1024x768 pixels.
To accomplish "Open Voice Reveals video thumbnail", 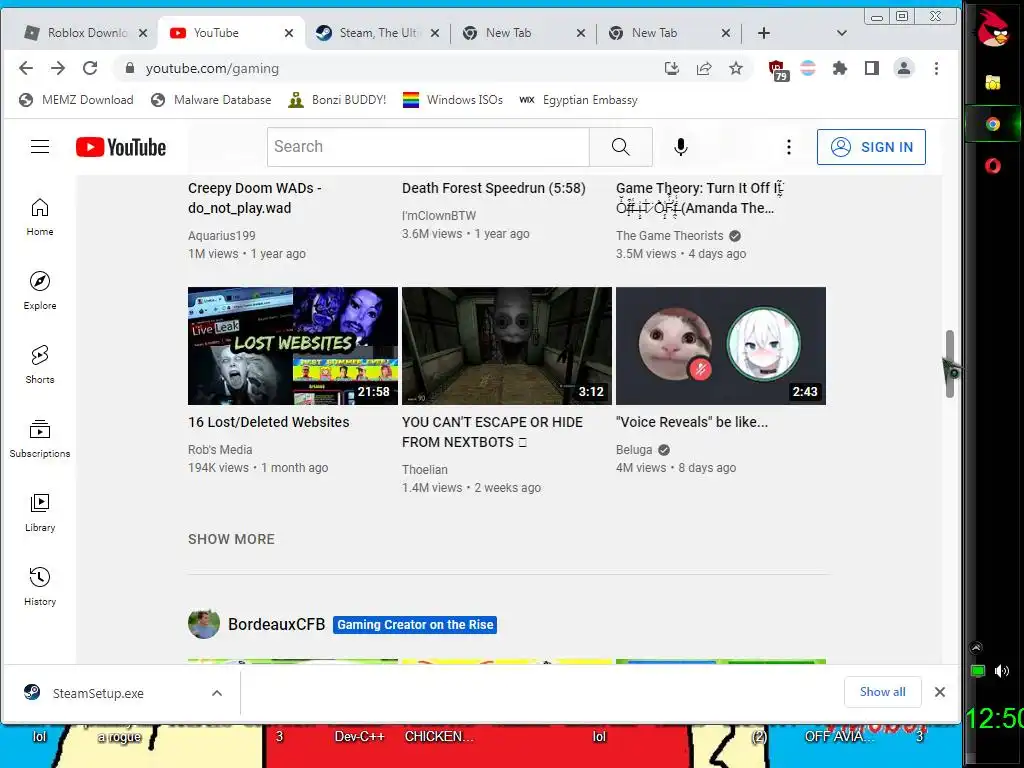I will coord(721,346).
